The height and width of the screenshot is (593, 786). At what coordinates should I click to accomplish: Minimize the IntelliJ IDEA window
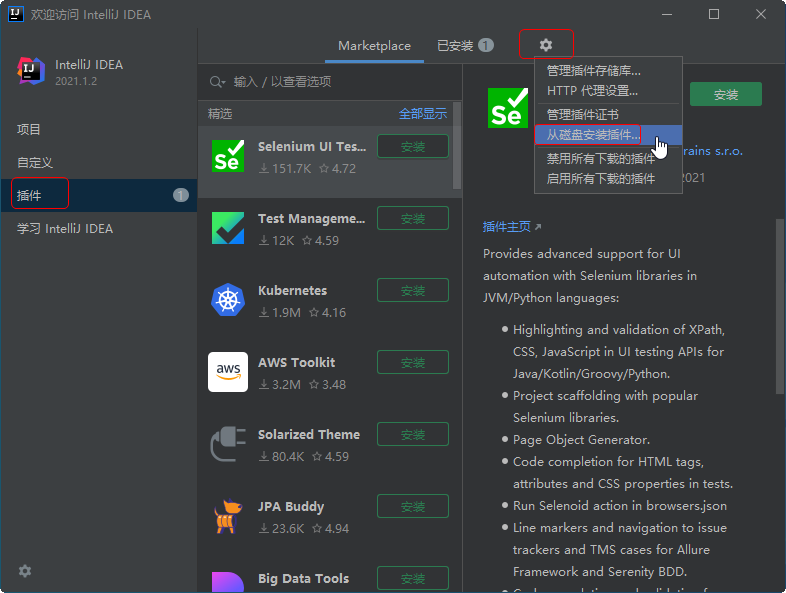click(667, 14)
